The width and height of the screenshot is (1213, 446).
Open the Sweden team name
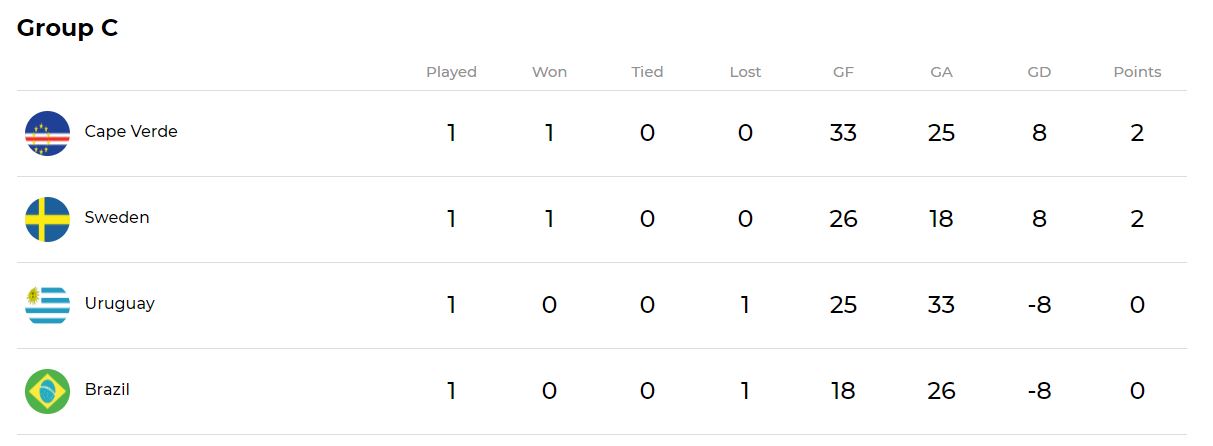(117, 217)
